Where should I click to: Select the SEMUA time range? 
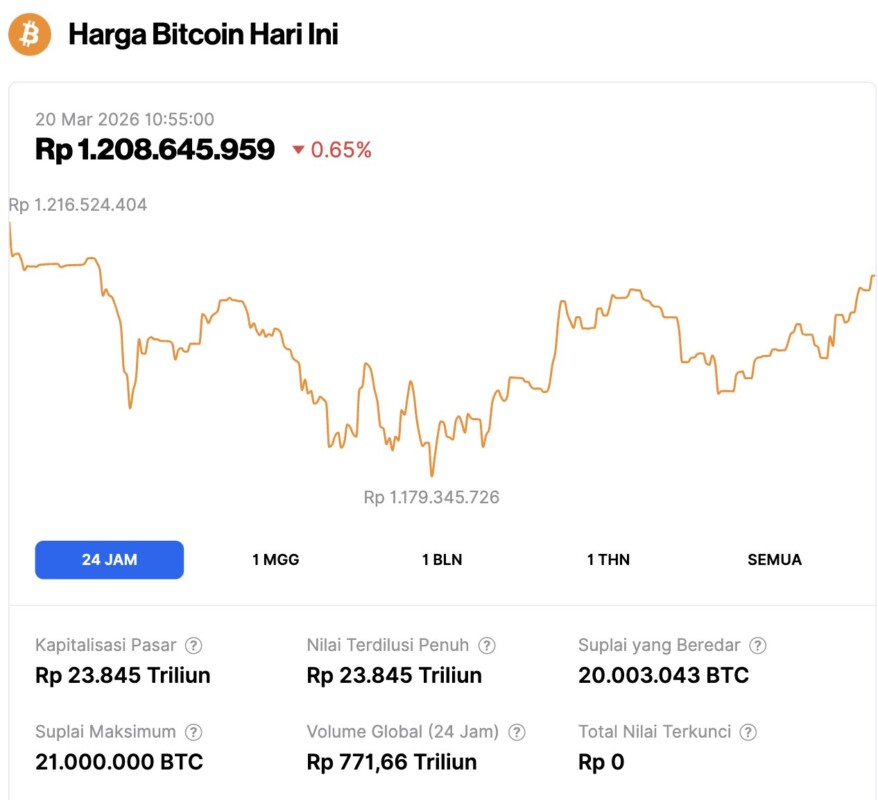click(x=774, y=560)
